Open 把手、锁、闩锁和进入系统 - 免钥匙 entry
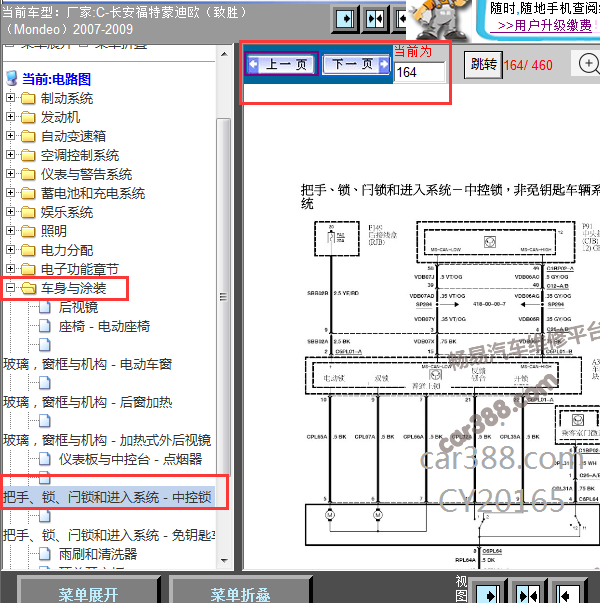This screenshot has width=600, height=603. [109, 535]
